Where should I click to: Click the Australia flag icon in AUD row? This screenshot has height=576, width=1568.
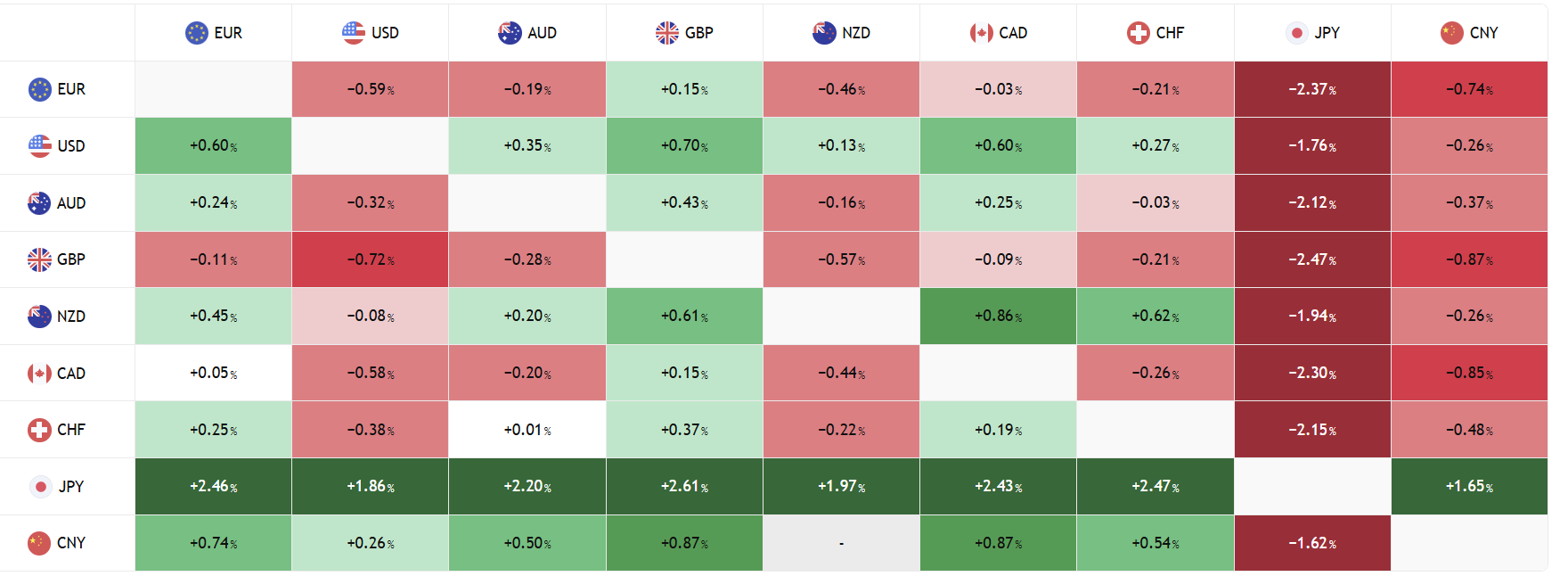(39, 203)
